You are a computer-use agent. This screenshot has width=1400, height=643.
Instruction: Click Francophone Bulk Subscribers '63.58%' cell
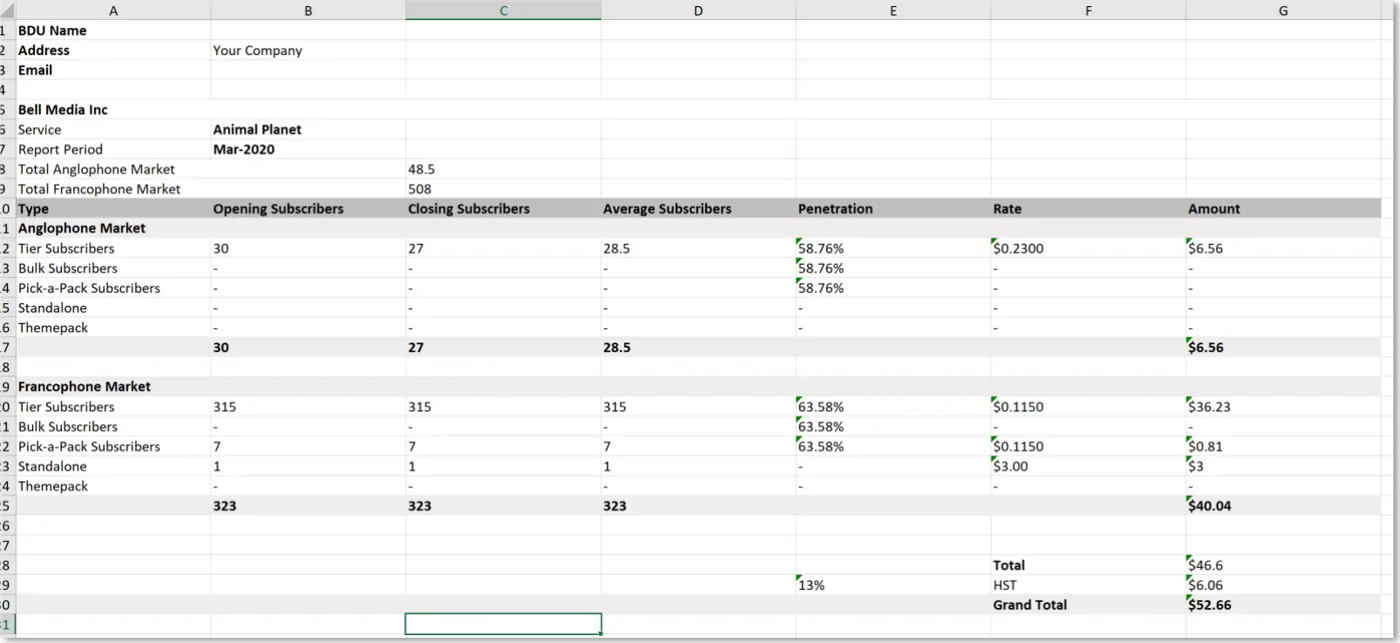pyautogui.click(x=893, y=427)
